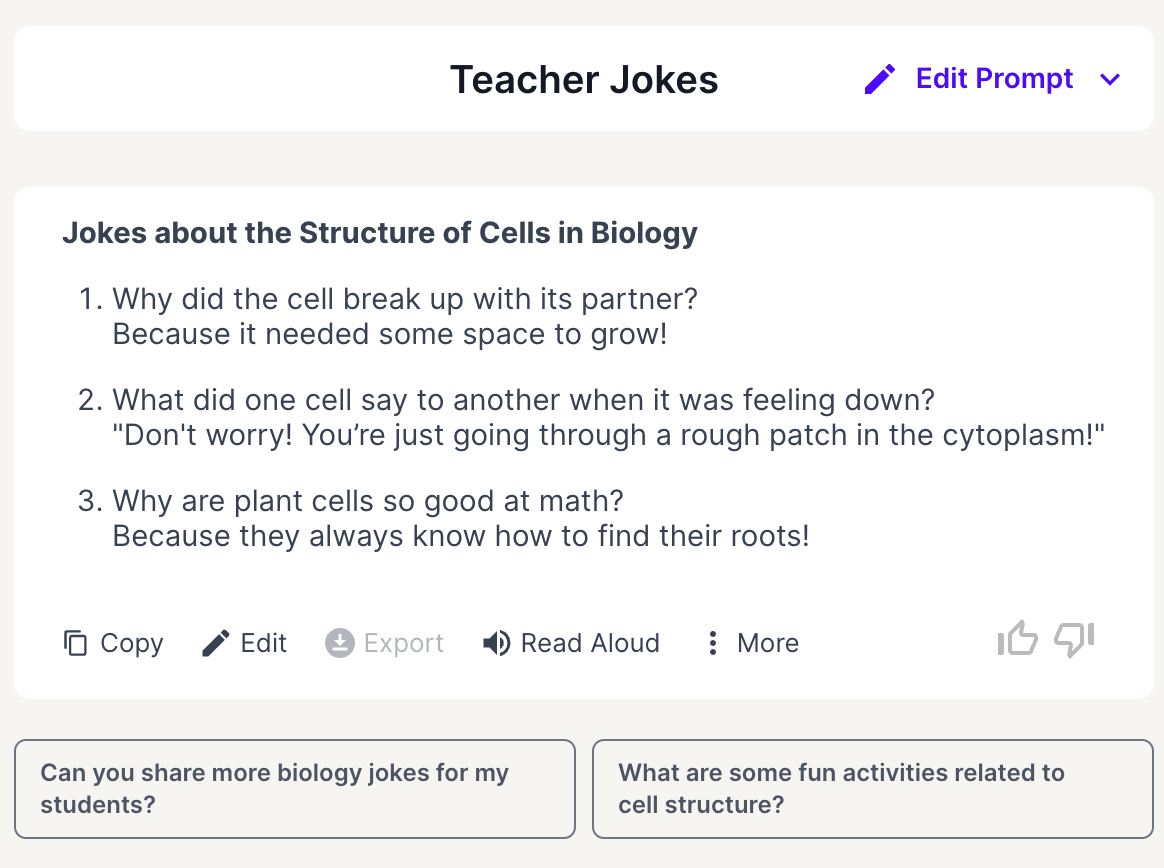The width and height of the screenshot is (1164, 868).
Task: Choose the 'fun activities related to cell structure' suggestion
Action: click(x=872, y=788)
